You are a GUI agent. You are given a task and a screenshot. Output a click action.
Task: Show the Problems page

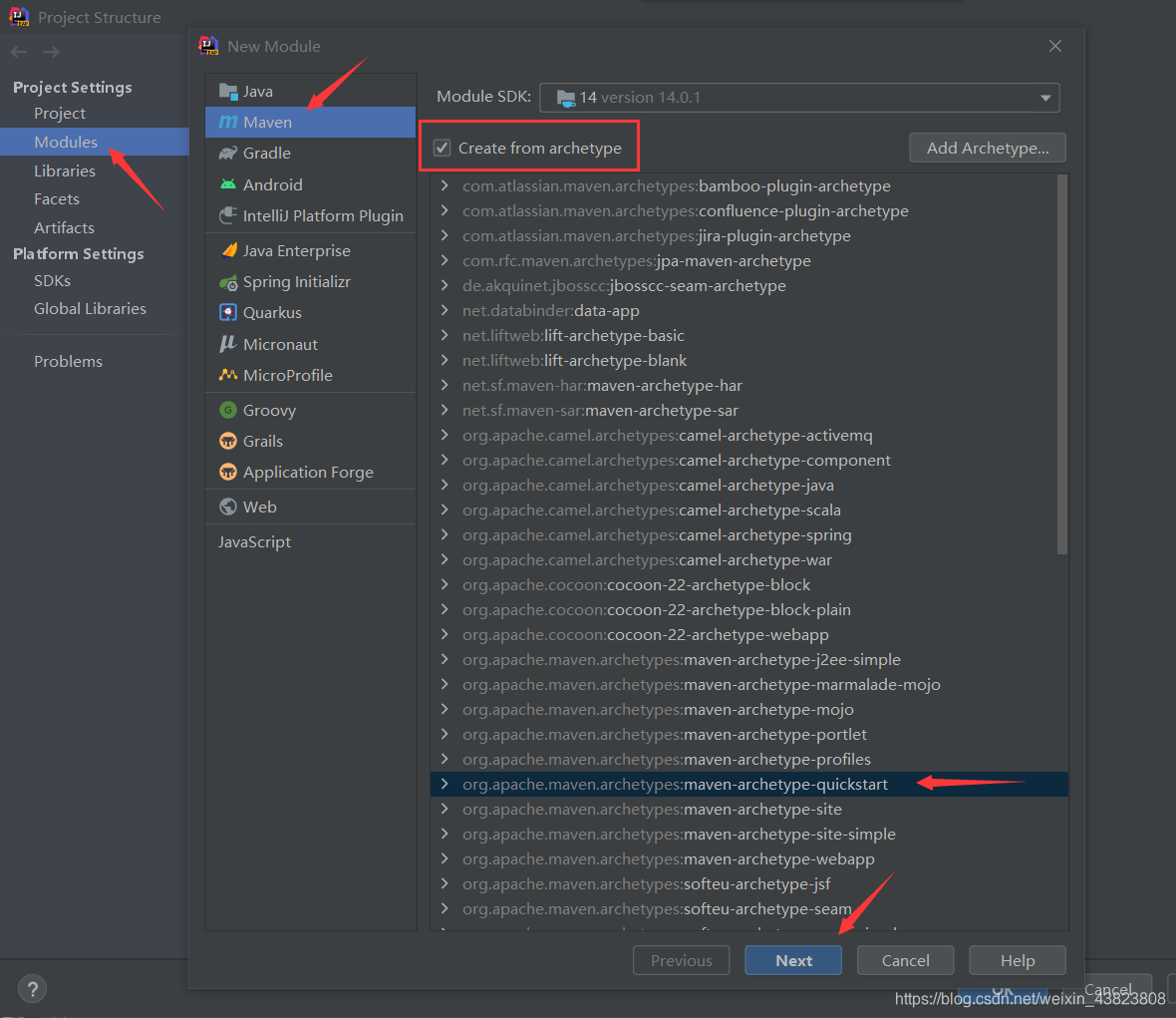[68, 362]
